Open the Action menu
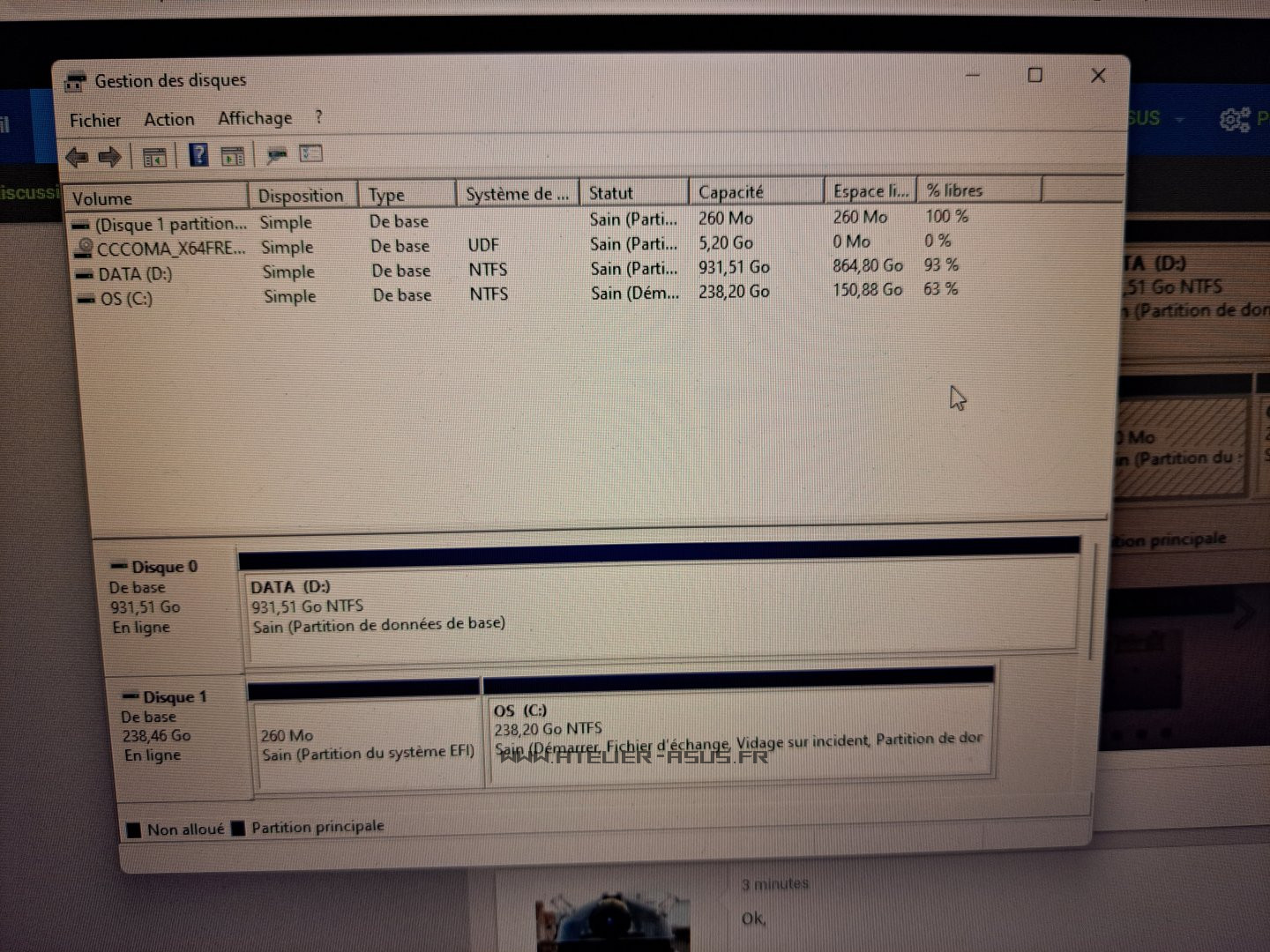This screenshot has width=1270, height=952. click(168, 119)
